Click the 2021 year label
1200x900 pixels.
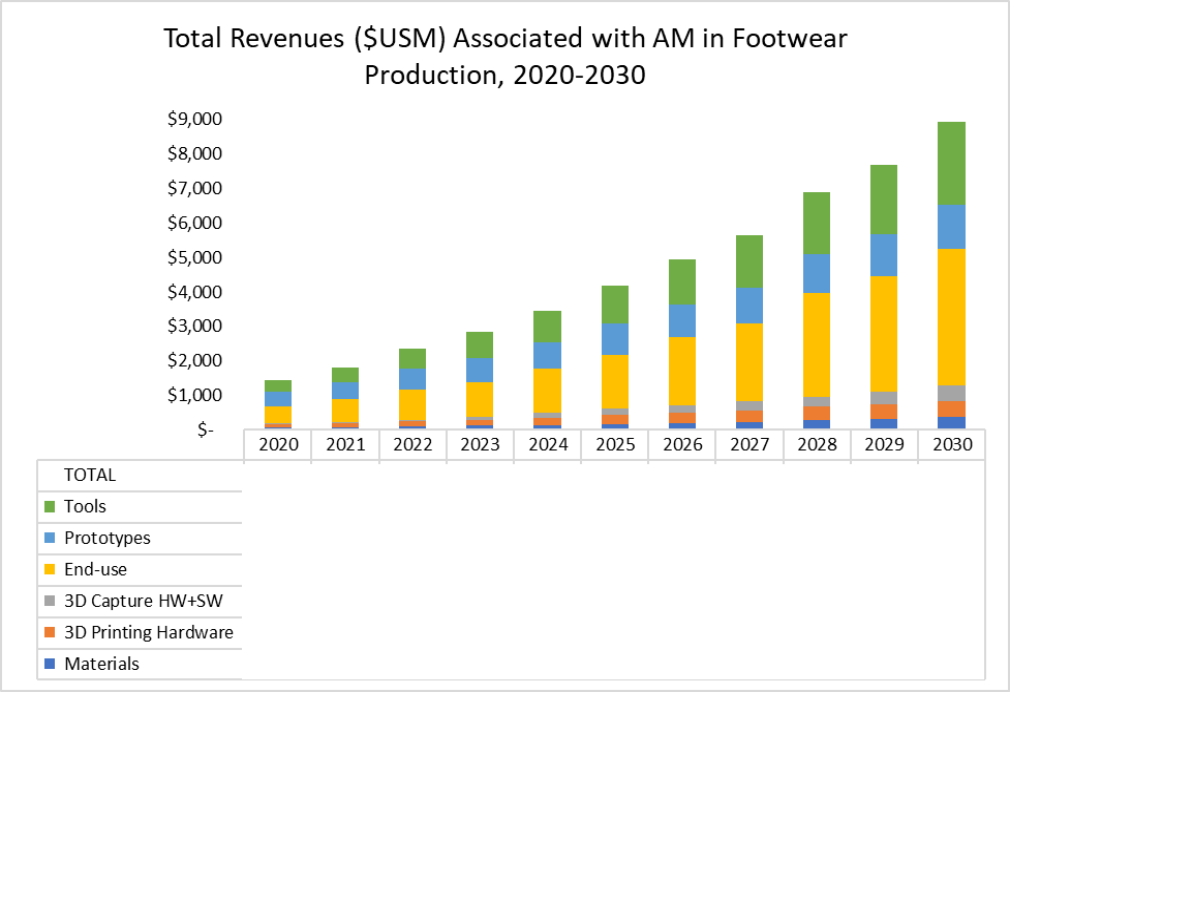click(345, 445)
